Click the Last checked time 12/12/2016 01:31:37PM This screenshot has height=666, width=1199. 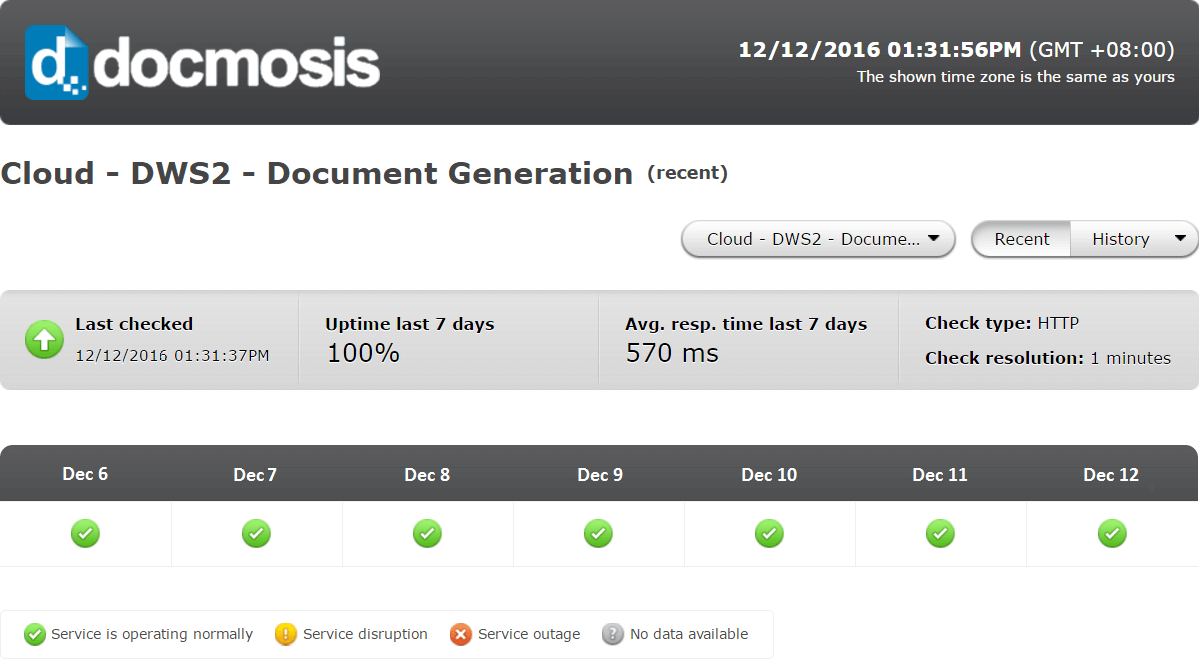point(172,356)
